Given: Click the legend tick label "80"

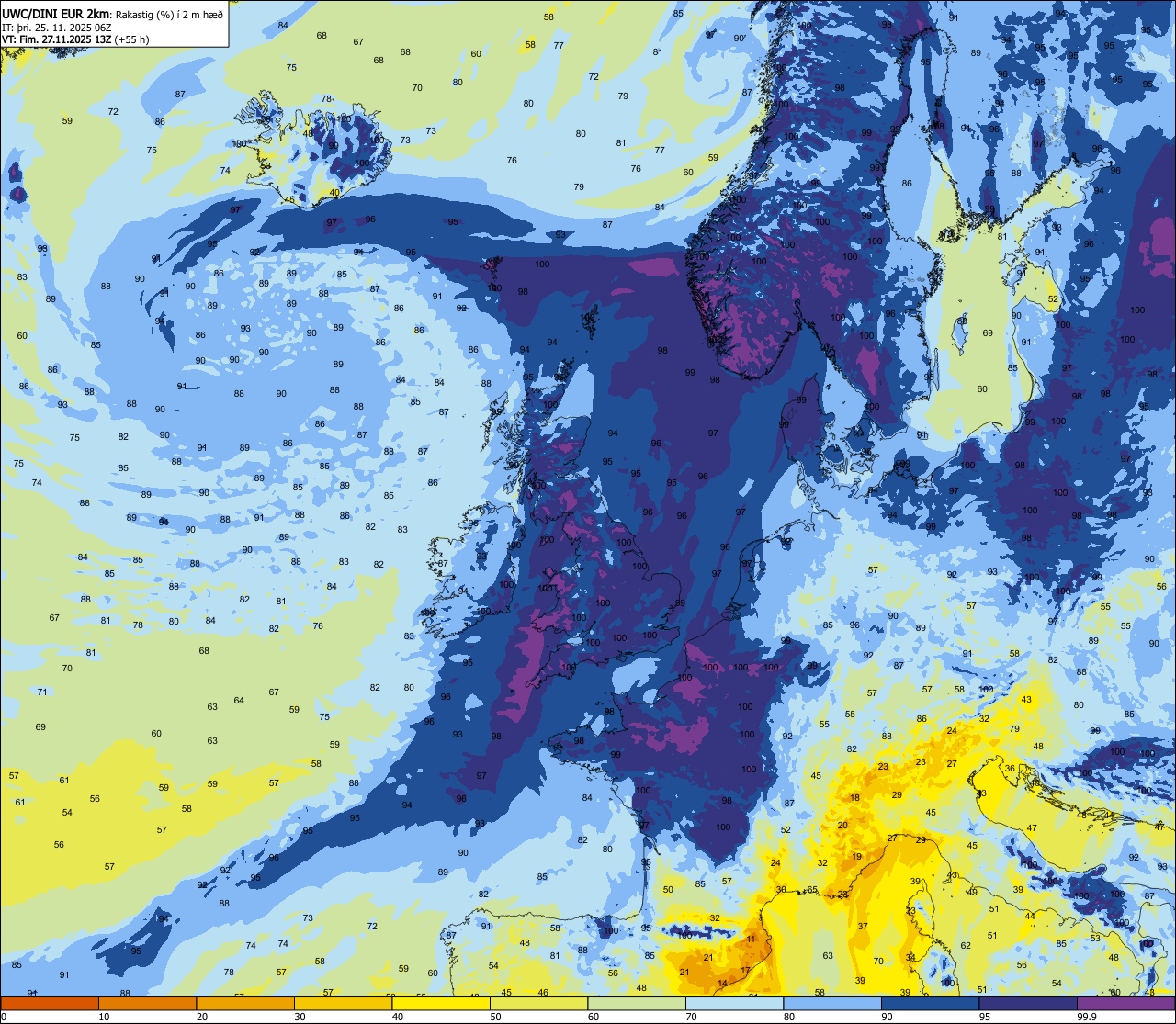Looking at the screenshot, I should click(789, 1017).
